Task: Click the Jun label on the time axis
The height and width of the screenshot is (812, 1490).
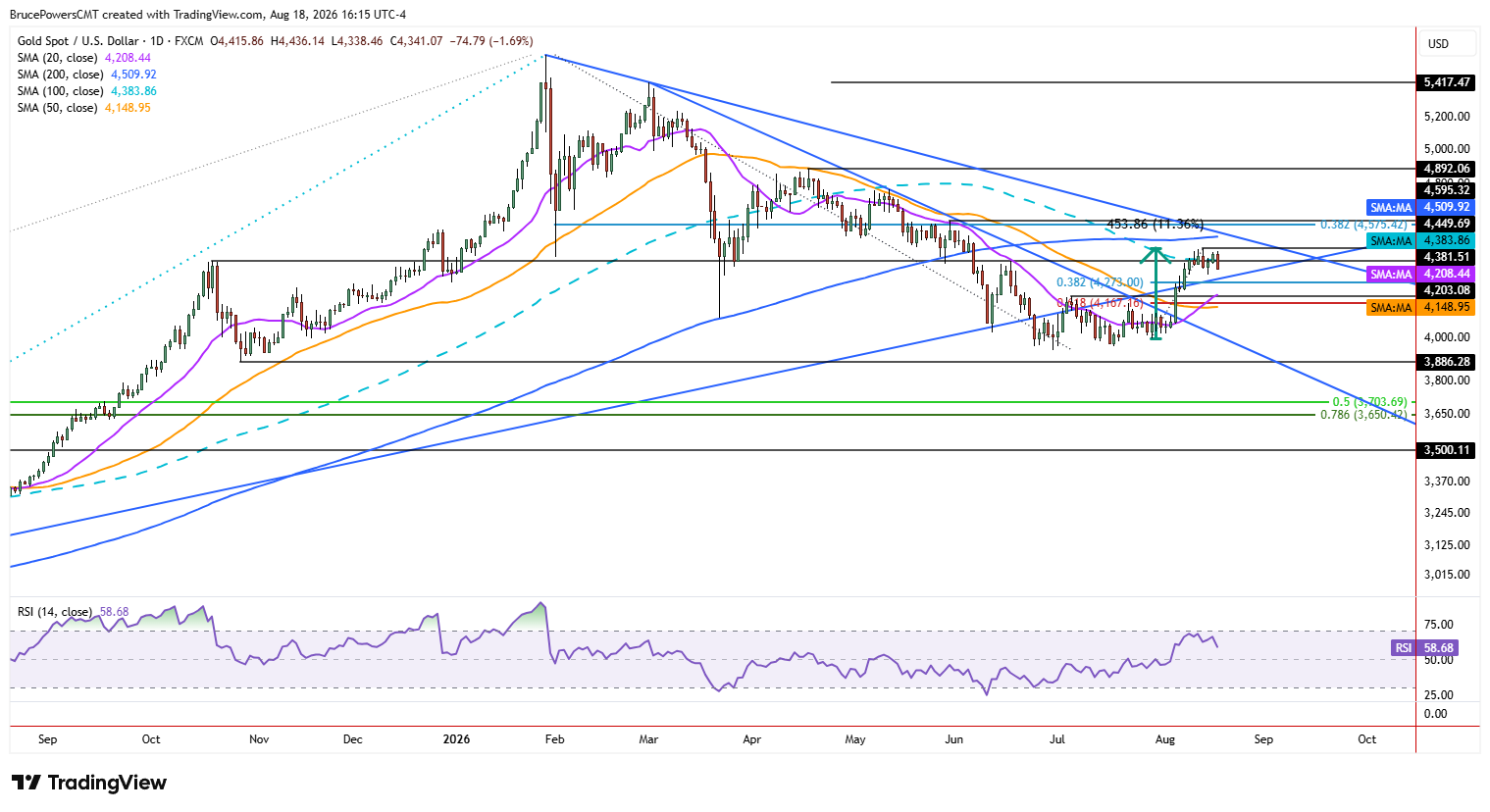Action: tap(954, 739)
